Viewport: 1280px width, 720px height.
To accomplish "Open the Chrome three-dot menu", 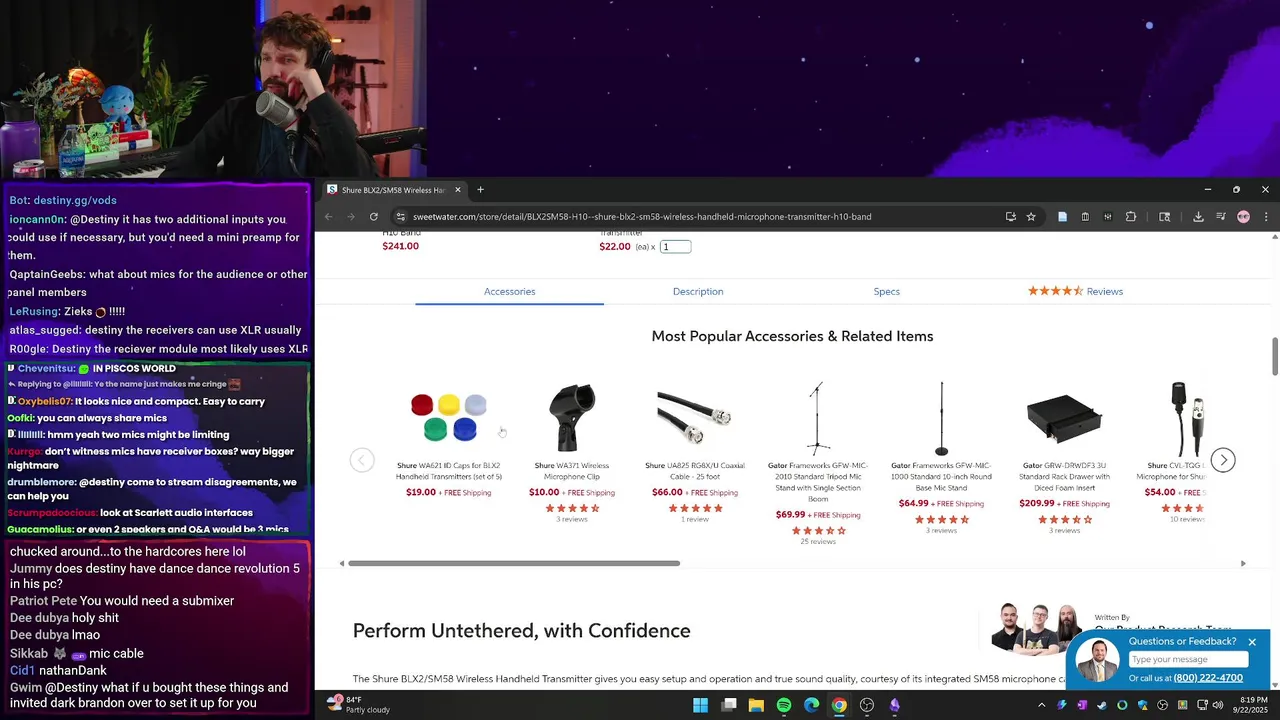I will (x=1266, y=217).
